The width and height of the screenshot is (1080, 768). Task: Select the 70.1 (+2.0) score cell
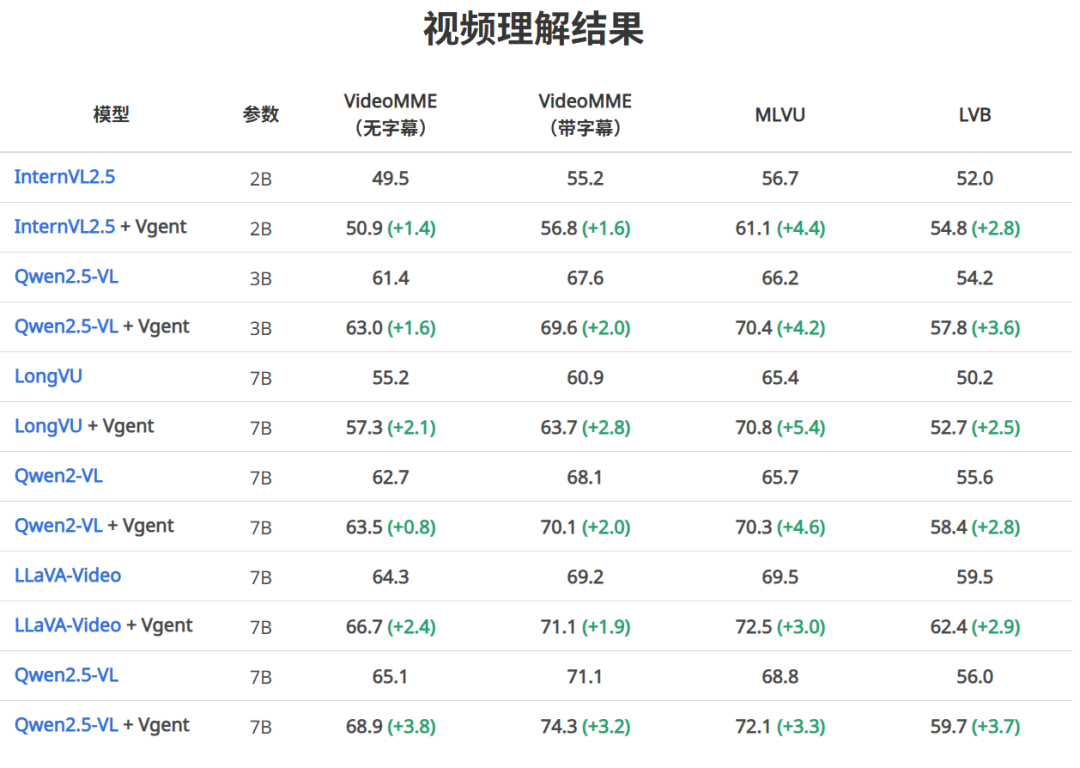click(585, 527)
